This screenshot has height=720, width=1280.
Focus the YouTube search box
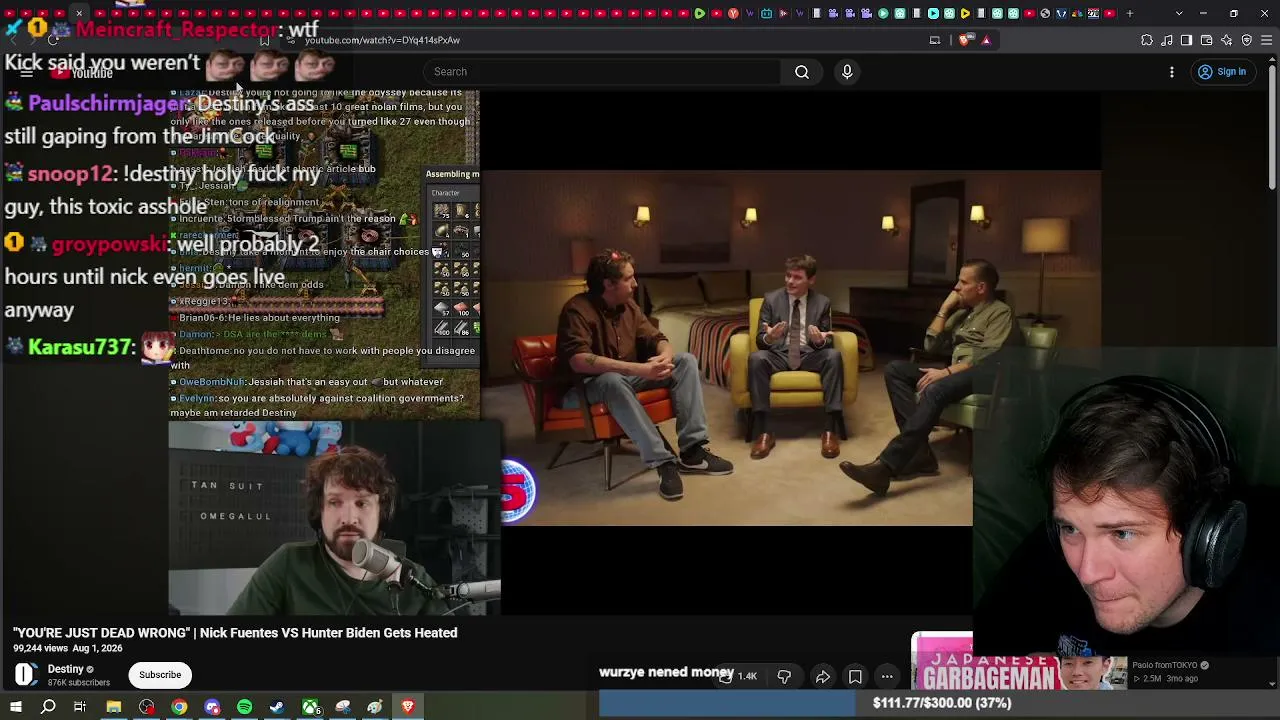point(602,72)
